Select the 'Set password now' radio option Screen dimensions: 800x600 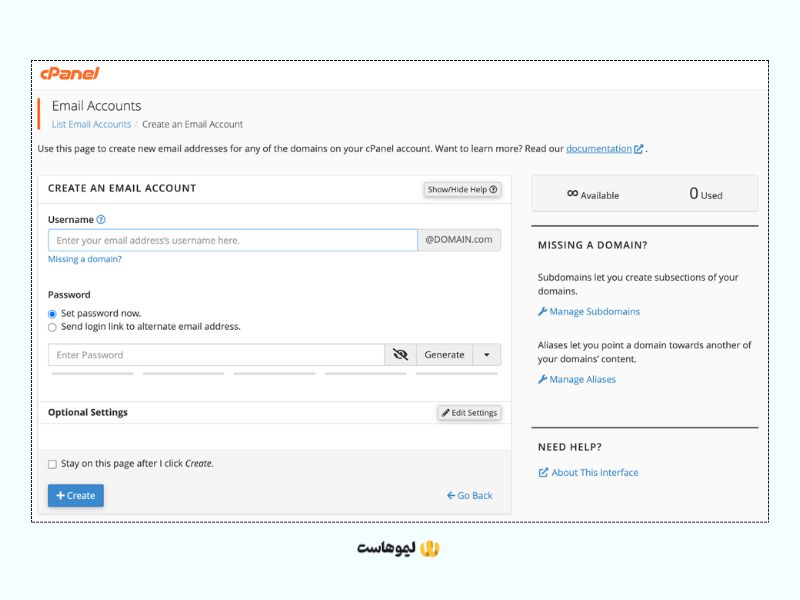[x=52, y=314]
